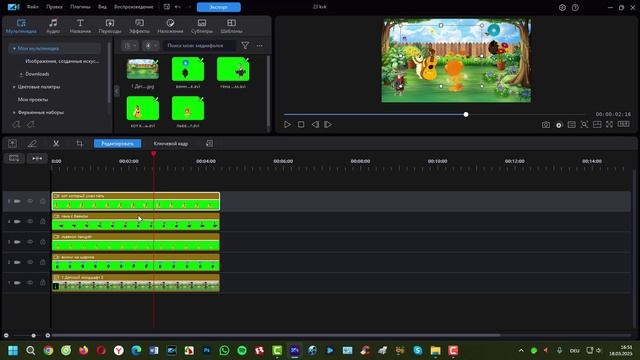Click the Ключевой кадр button
Image resolution: width=640 pixels, height=360 pixels.
coord(171,143)
